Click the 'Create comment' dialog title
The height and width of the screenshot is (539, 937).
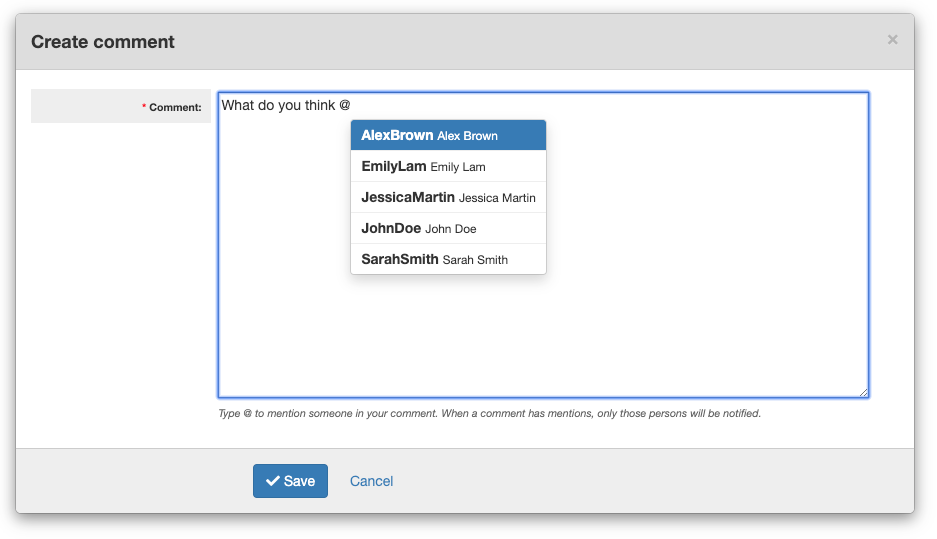(103, 42)
